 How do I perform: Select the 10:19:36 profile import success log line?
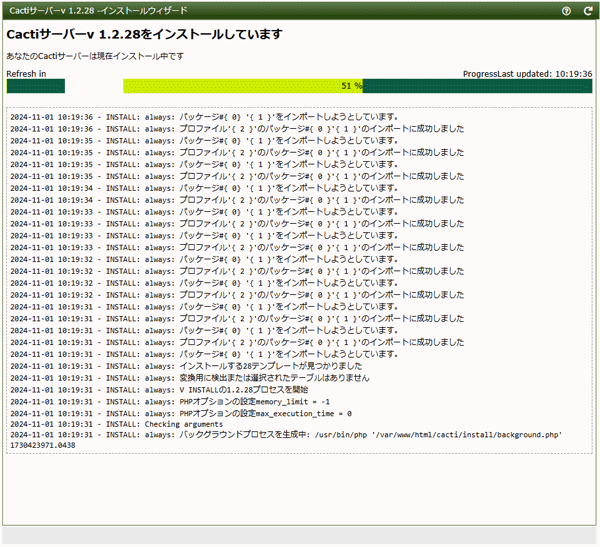(237, 129)
